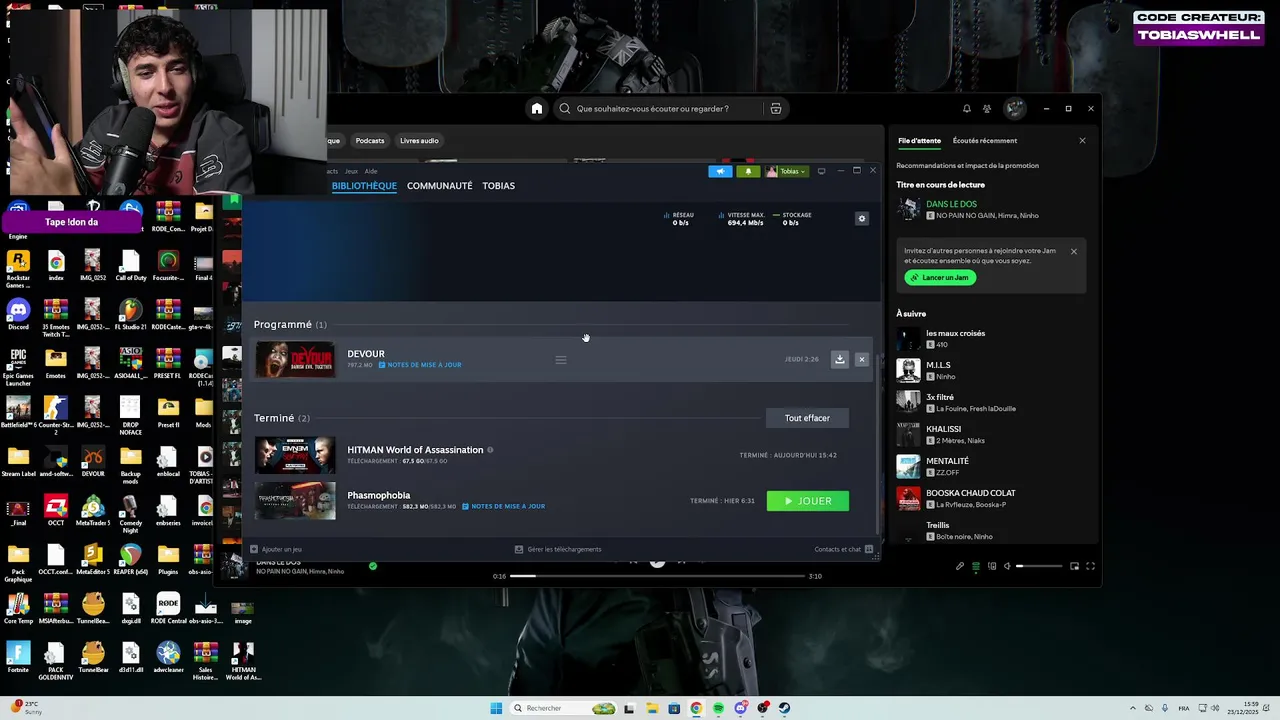Screen dimensions: 1280x720
Task: Switch to the Écoutés récemment tab
Action: pyautogui.click(x=985, y=141)
